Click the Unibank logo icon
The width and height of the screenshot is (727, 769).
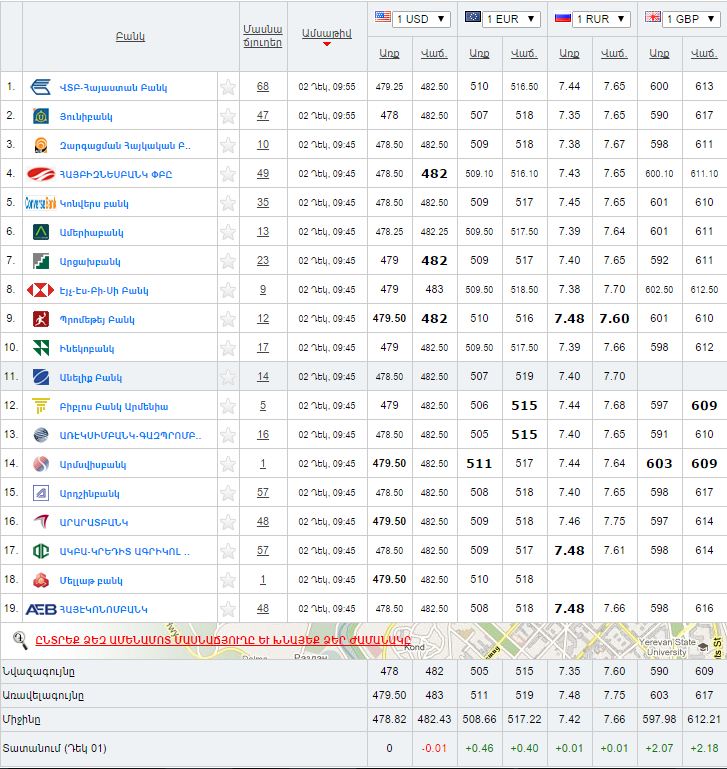click(41, 116)
